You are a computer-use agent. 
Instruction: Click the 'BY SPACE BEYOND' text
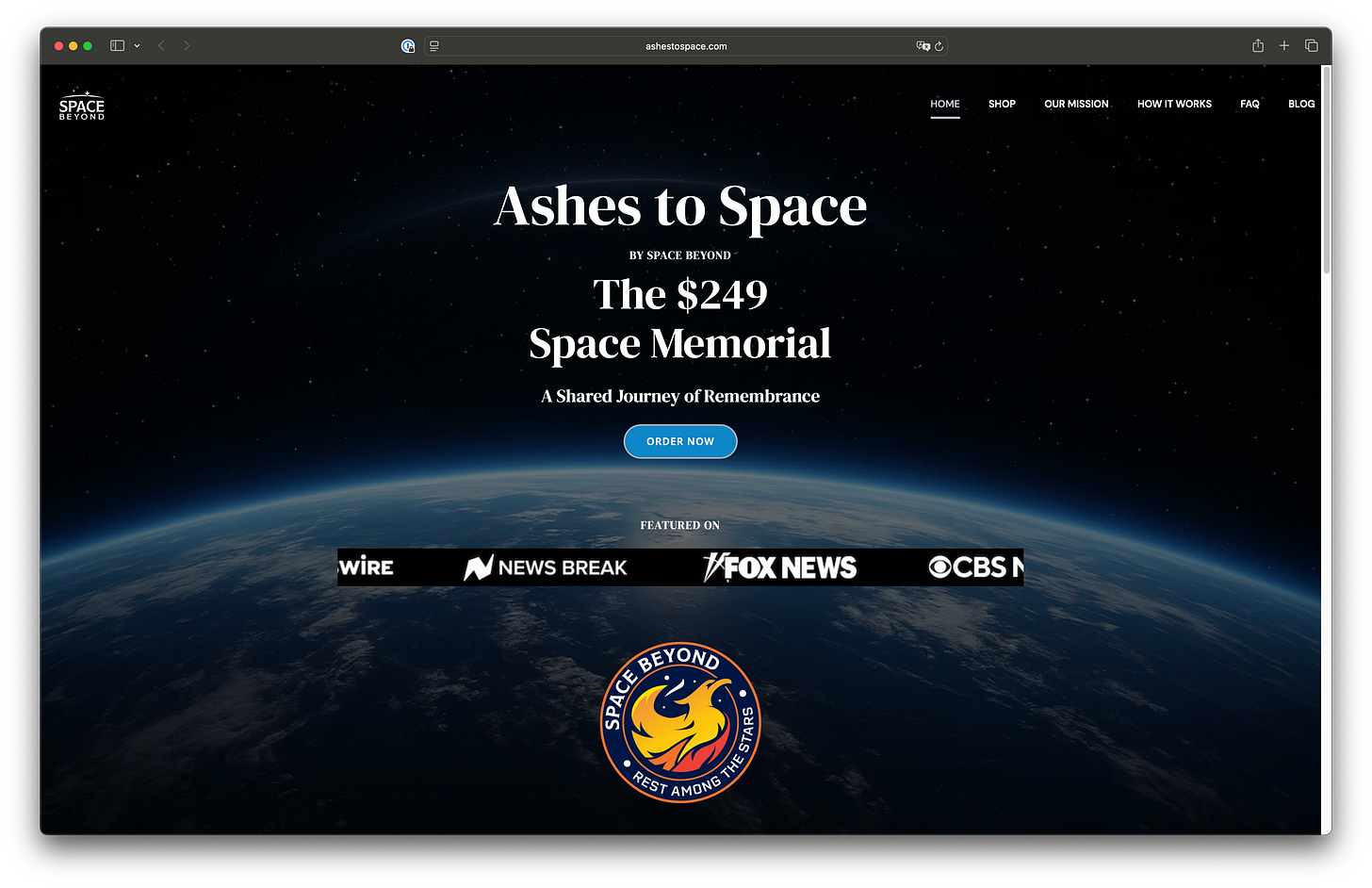coord(680,255)
